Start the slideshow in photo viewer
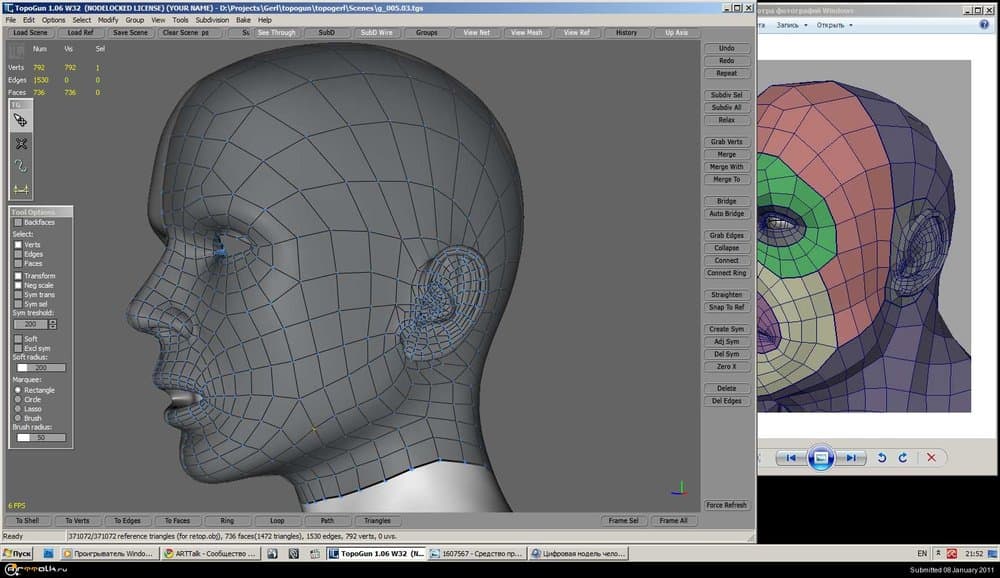Image resolution: width=1000 pixels, height=578 pixels. 820,458
